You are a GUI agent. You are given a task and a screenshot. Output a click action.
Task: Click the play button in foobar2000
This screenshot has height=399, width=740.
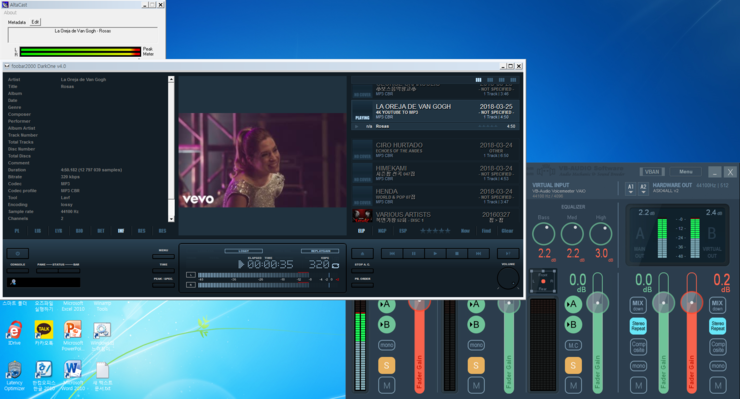click(435, 254)
